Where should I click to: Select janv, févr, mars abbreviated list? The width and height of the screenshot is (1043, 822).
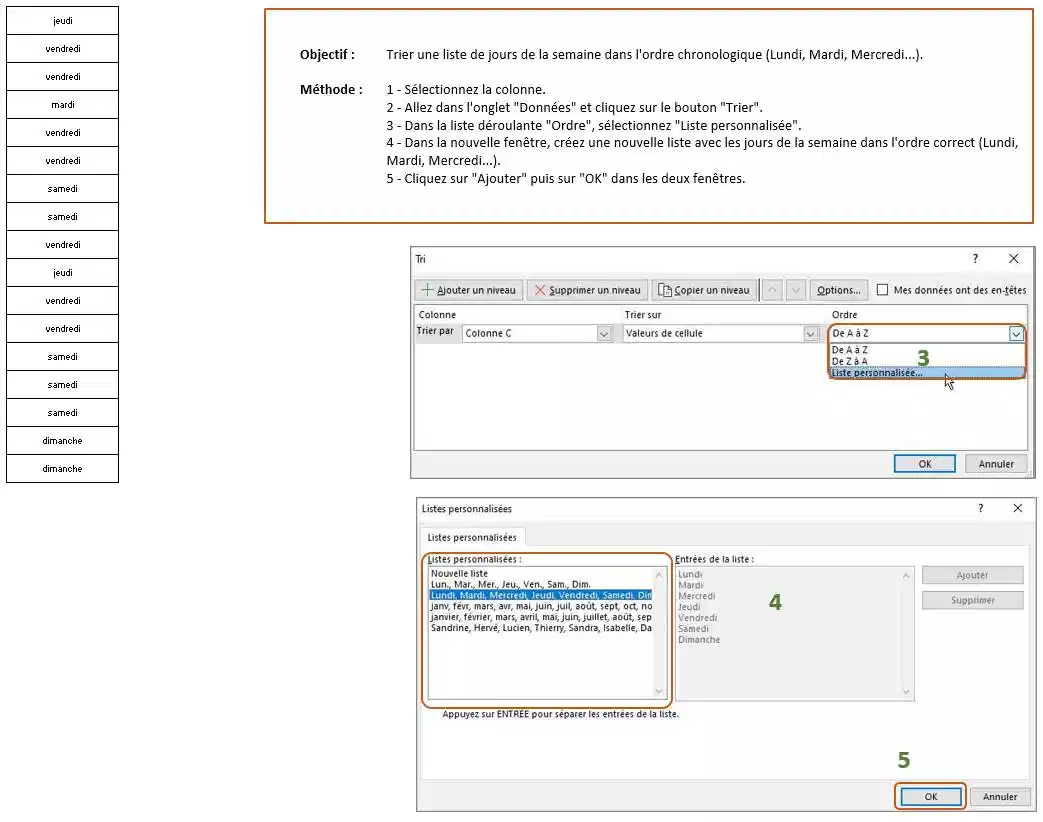click(541, 606)
